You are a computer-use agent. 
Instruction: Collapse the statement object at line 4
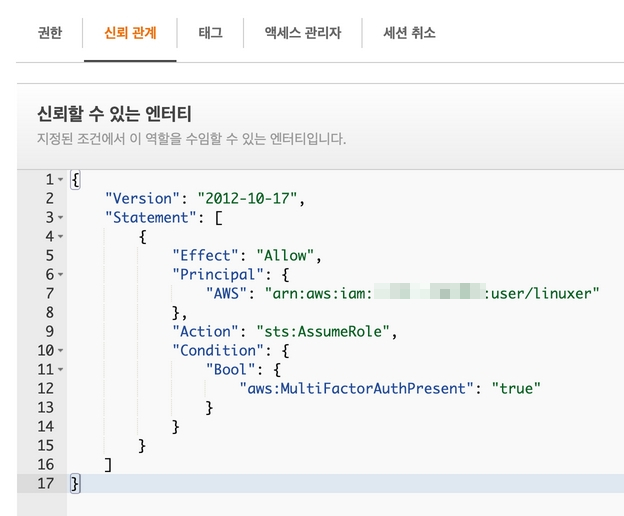pos(61,236)
